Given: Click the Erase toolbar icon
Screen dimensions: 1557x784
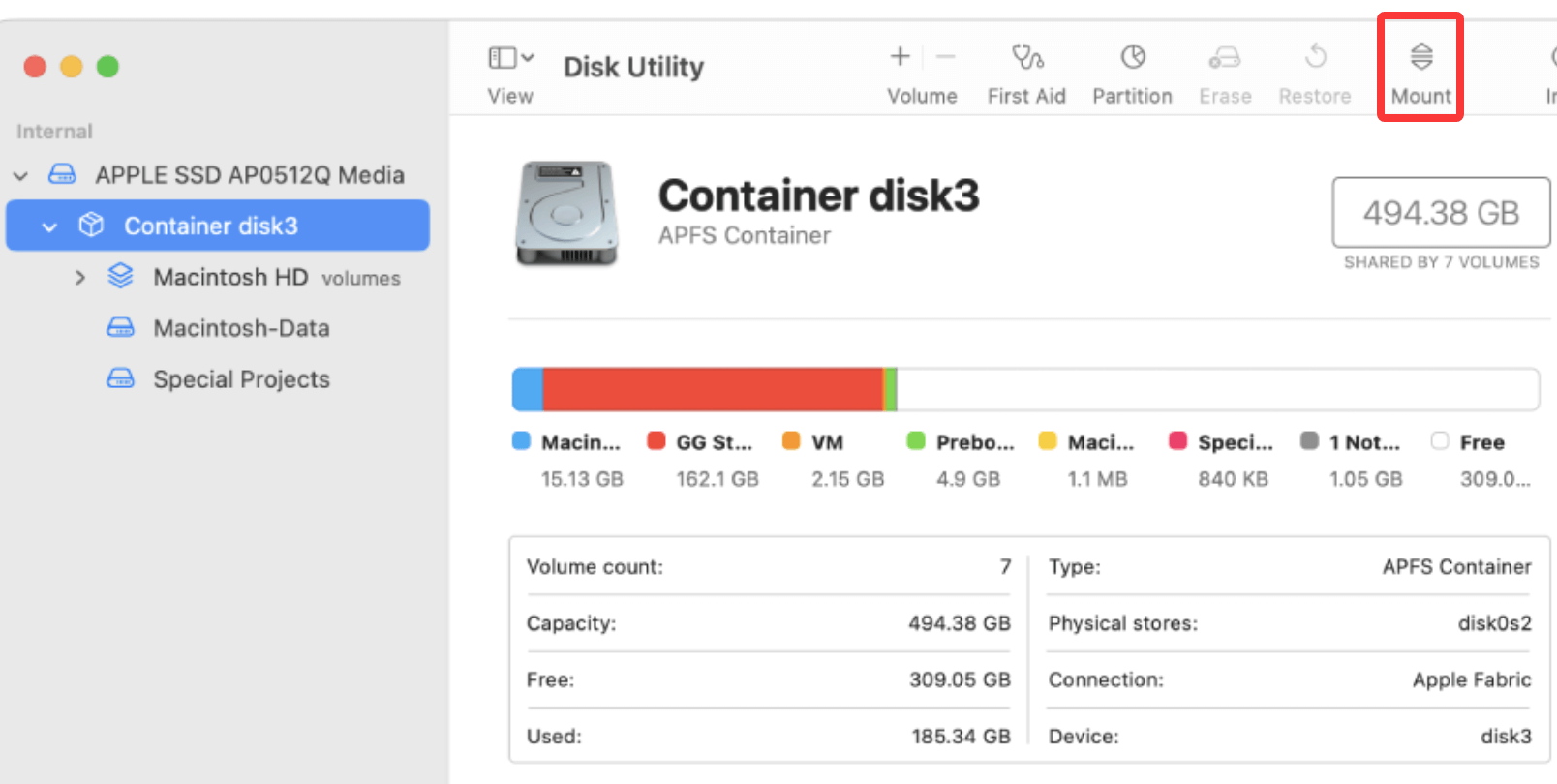Looking at the screenshot, I should click(1225, 57).
